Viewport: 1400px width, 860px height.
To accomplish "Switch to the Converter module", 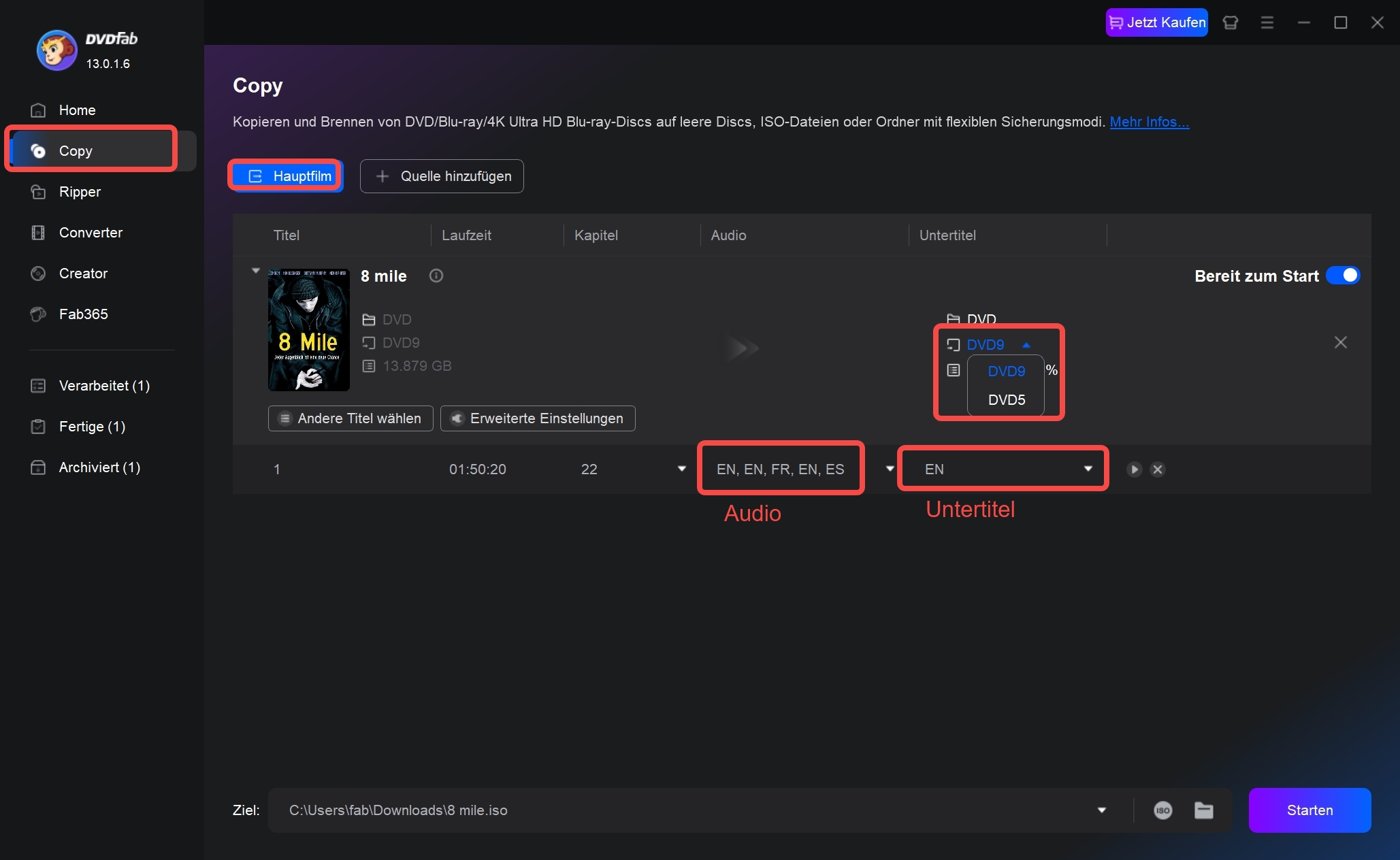I will tap(90, 233).
